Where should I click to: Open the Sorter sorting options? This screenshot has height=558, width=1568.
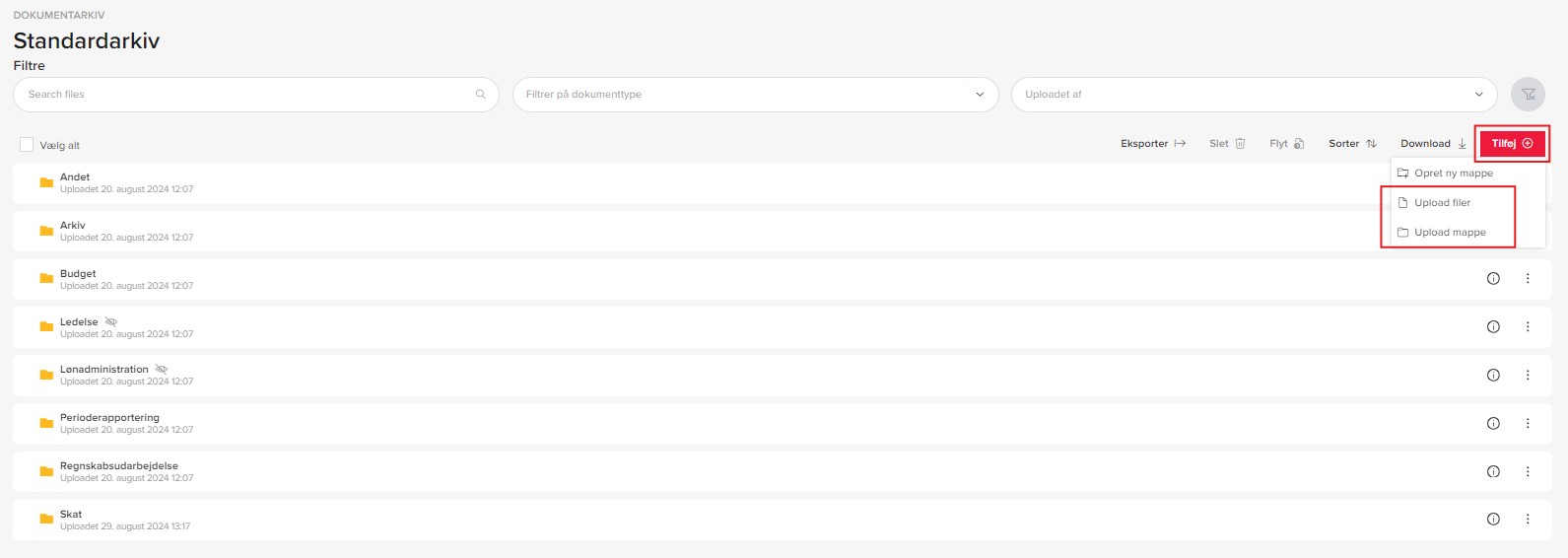tap(1352, 144)
